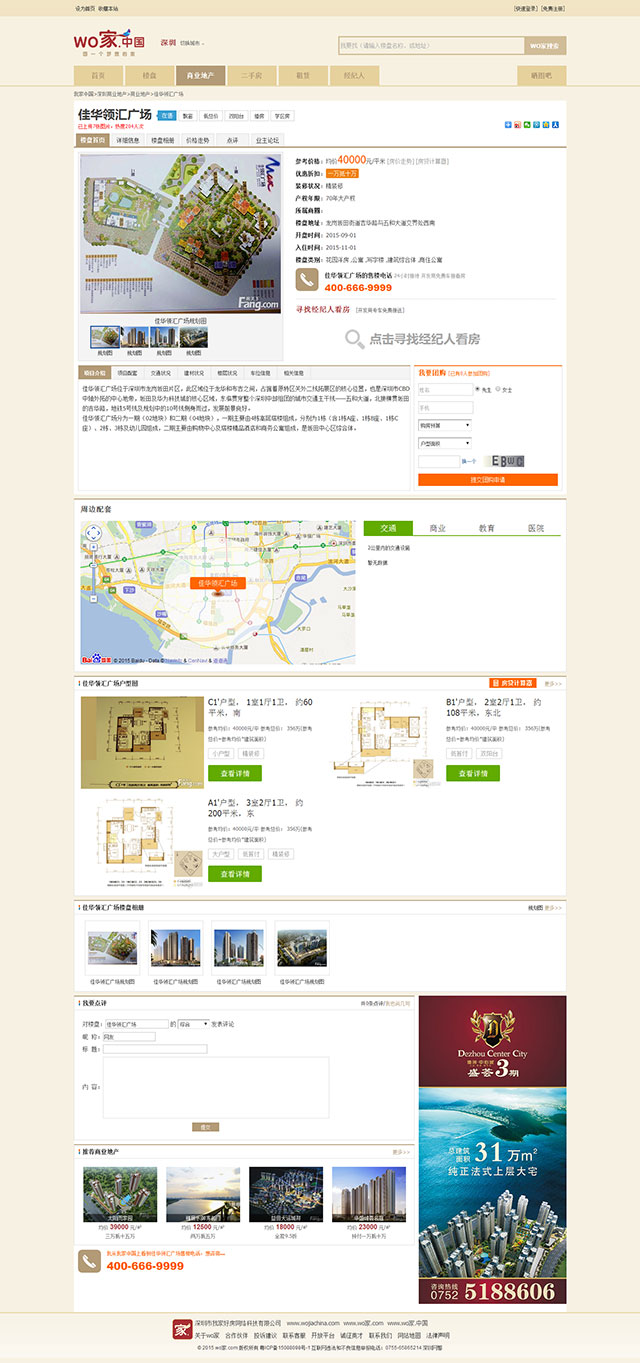Switch to the 教育 nearby-facilities tab
Viewport: 640px width, 1363px height.
click(486, 528)
